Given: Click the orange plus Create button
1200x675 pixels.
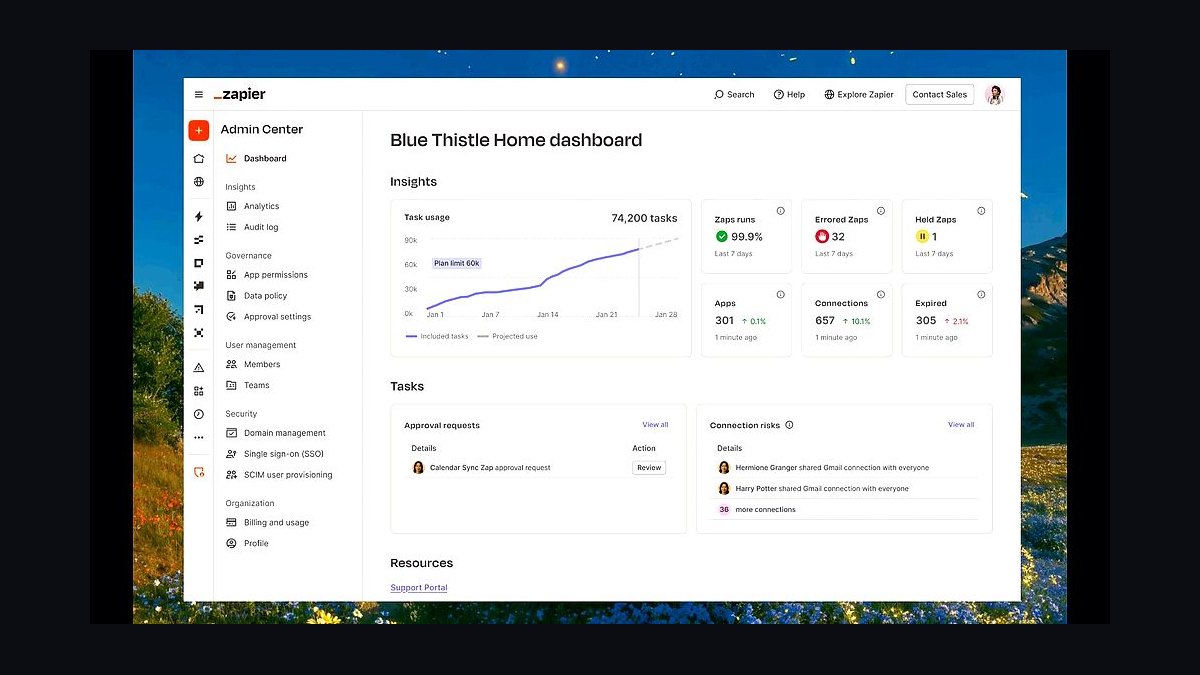Looking at the screenshot, I should (x=198, y=130).
